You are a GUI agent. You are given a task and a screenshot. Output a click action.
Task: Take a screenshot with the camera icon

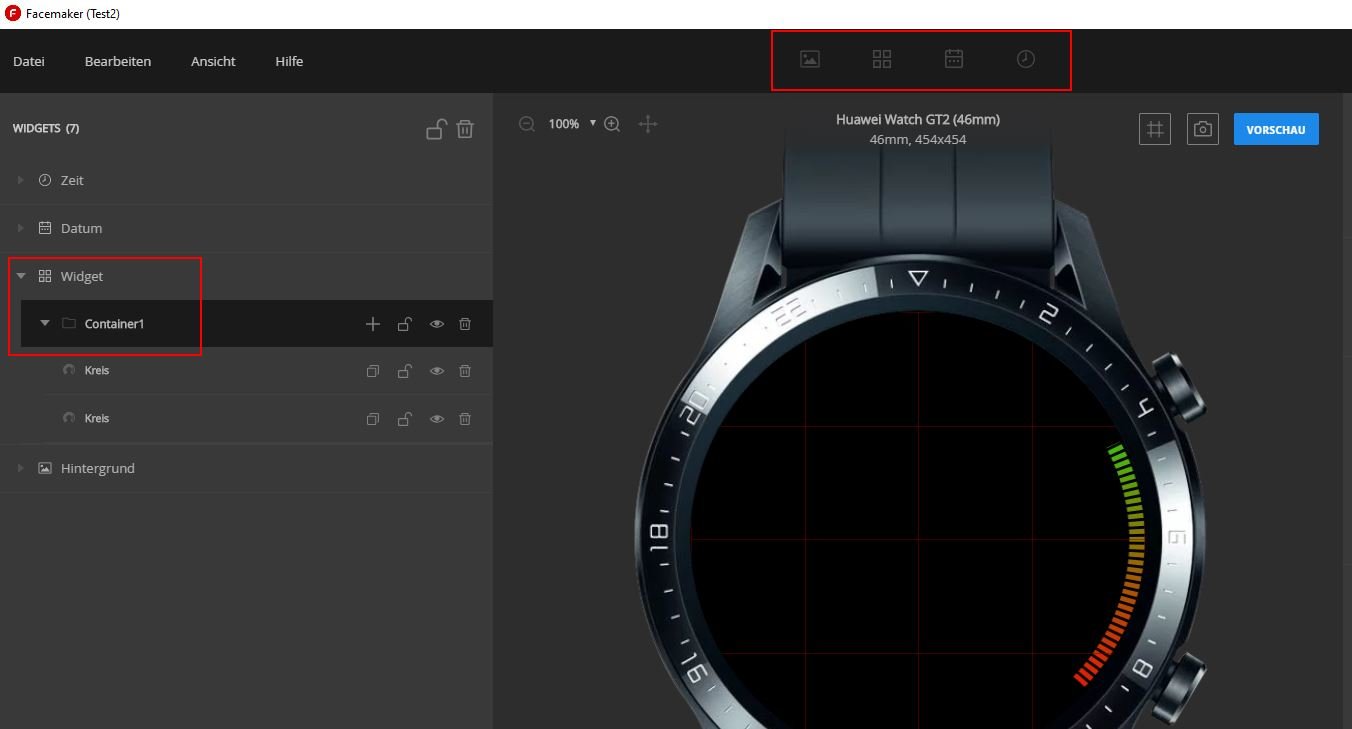click(x=1203, y=129)
